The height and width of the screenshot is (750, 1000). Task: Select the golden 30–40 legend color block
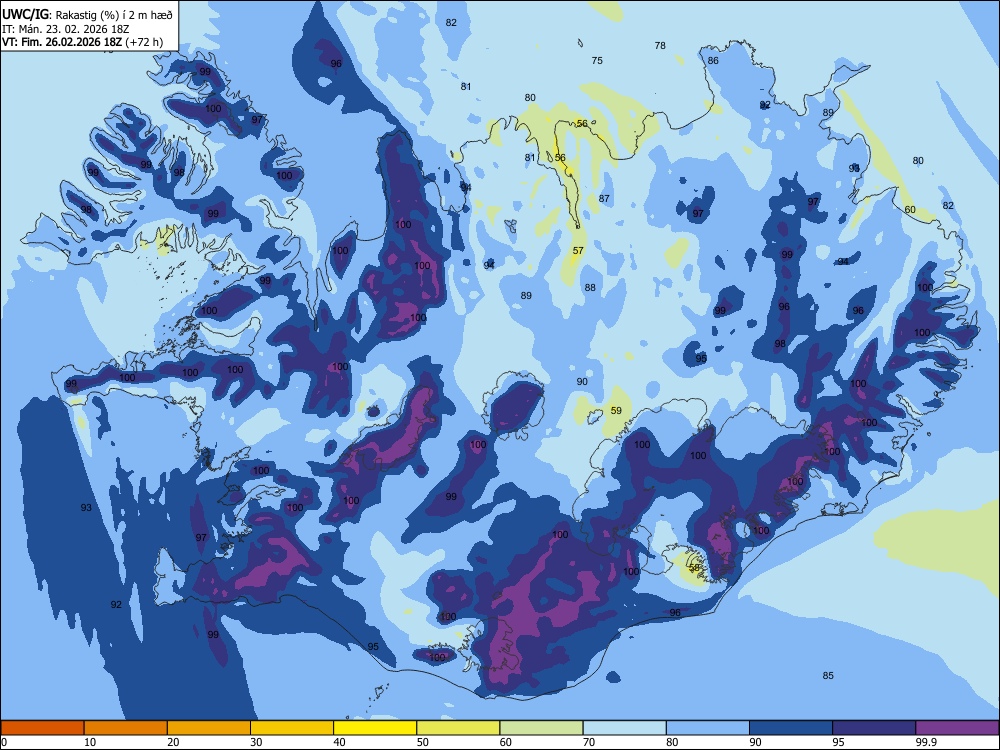[292, 728]
